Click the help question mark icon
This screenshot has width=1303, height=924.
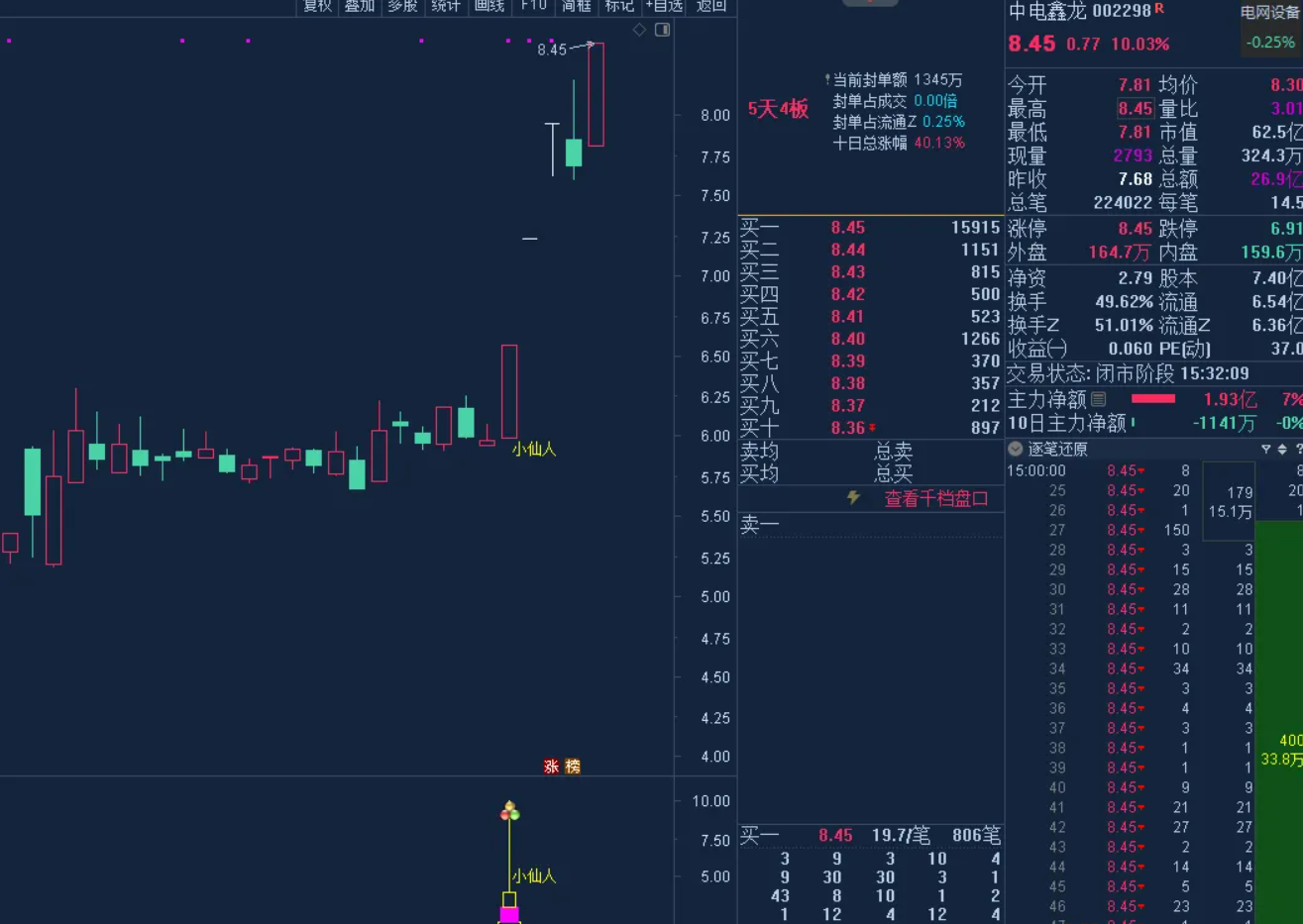[x=1299, y=449]
